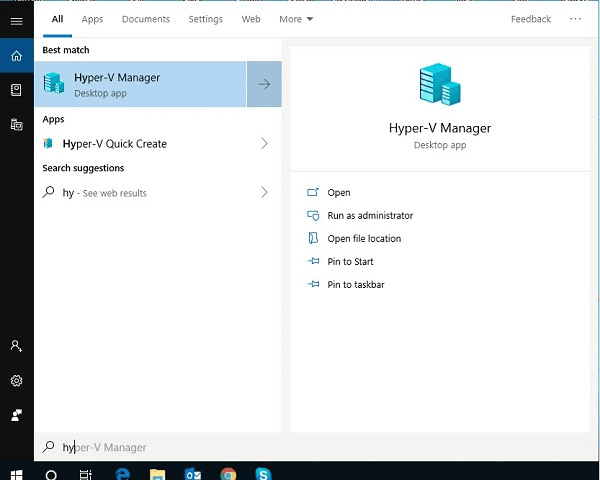Open the Notebook icon in sidebar
The height and width of the screenshot is (480, 600).
pyautogui.click(x=16, y=90)
